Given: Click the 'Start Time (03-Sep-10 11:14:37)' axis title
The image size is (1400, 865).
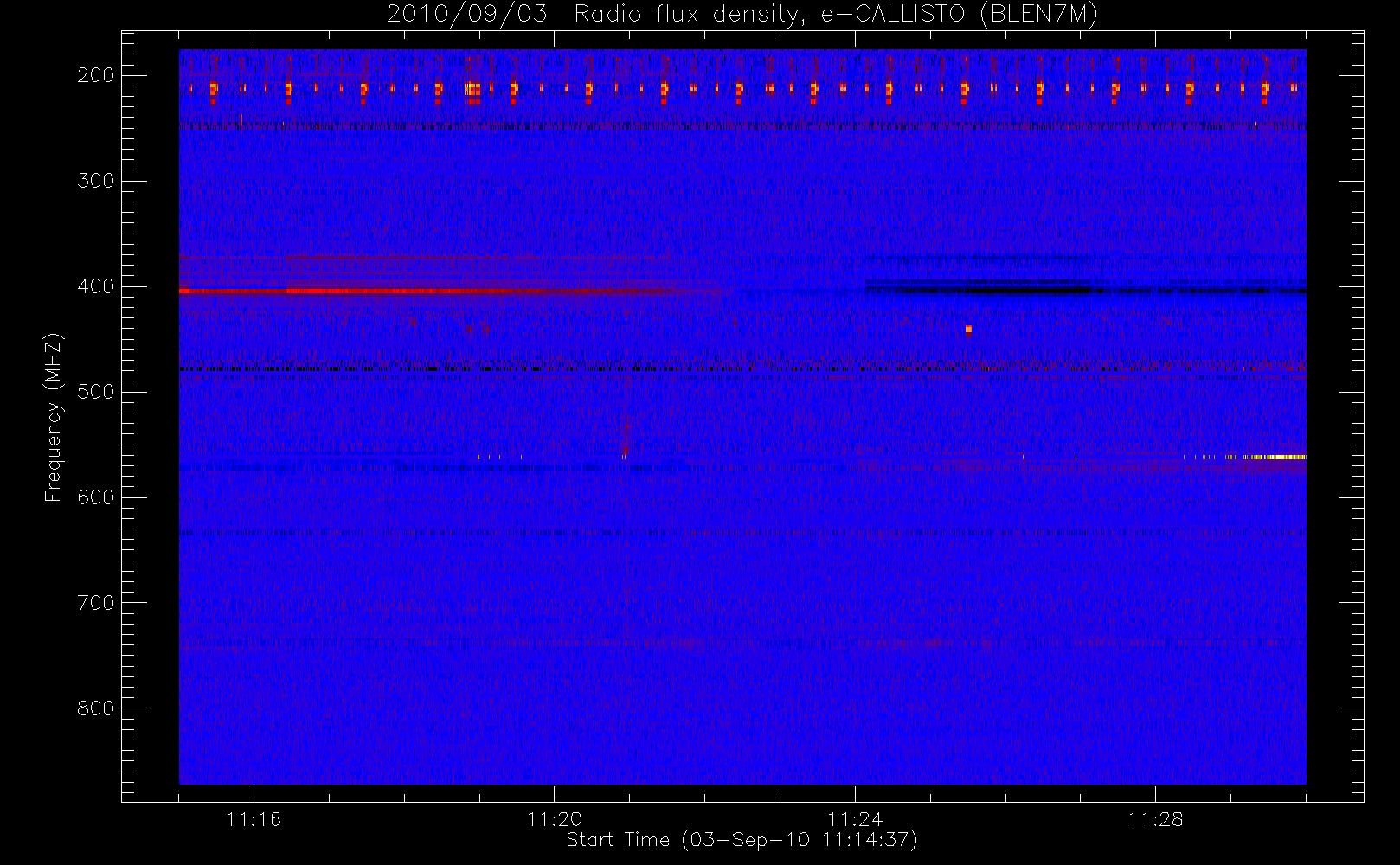Looking at the screenshot, I should pos(742,840).
